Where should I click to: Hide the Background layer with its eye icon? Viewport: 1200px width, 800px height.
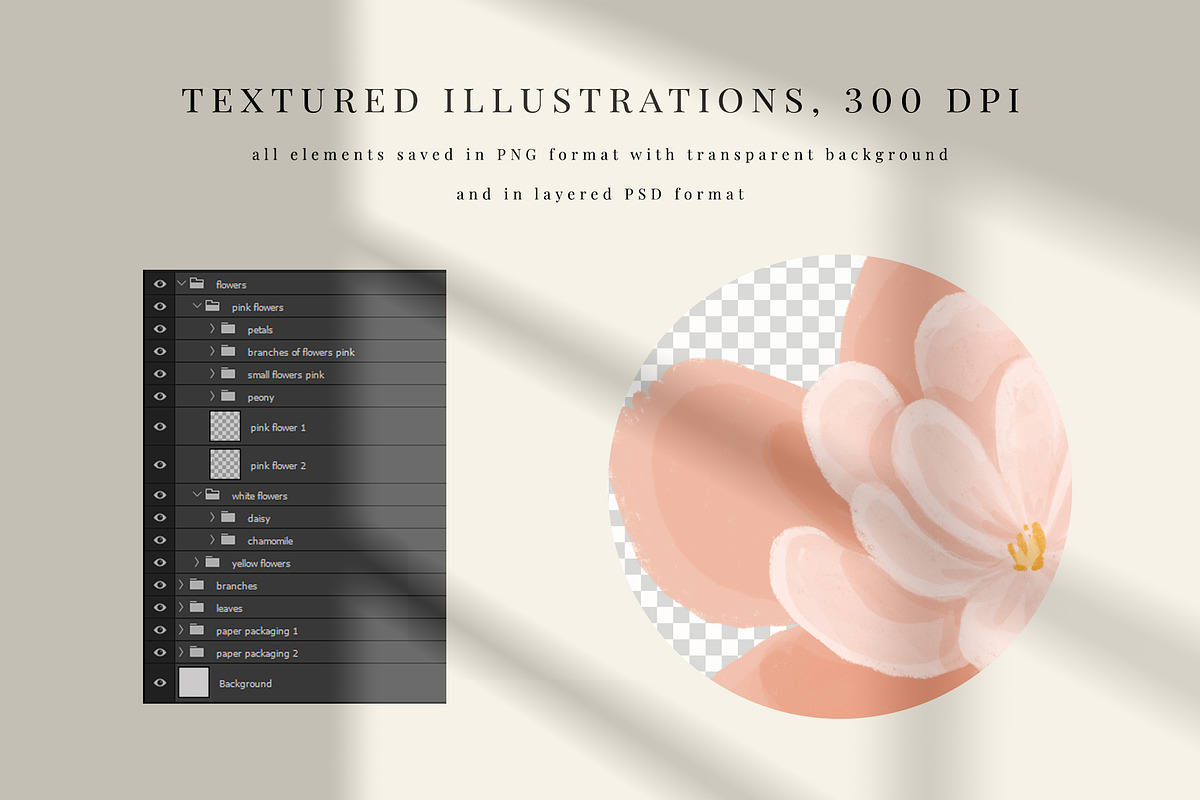coord(159,683)
